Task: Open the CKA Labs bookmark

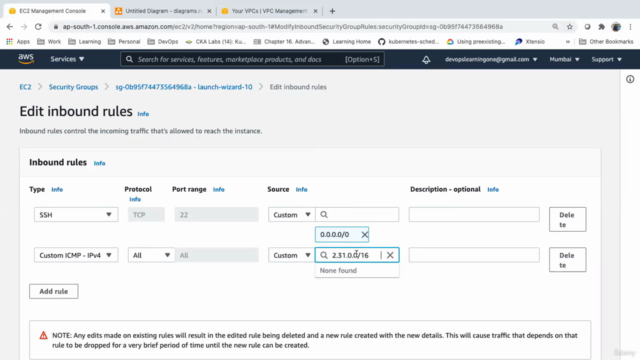Action: click(216, 42)
